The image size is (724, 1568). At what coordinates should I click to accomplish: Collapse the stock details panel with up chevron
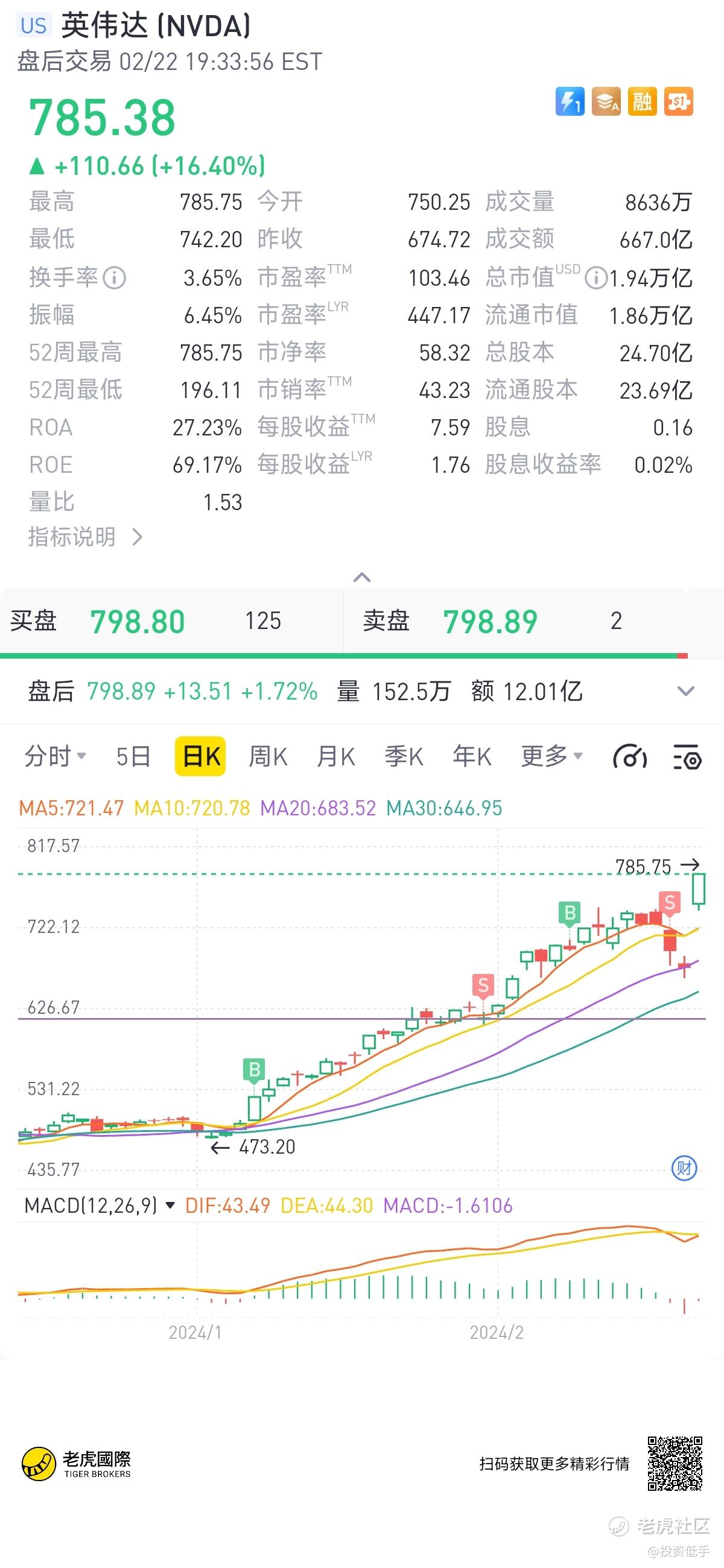361,577
